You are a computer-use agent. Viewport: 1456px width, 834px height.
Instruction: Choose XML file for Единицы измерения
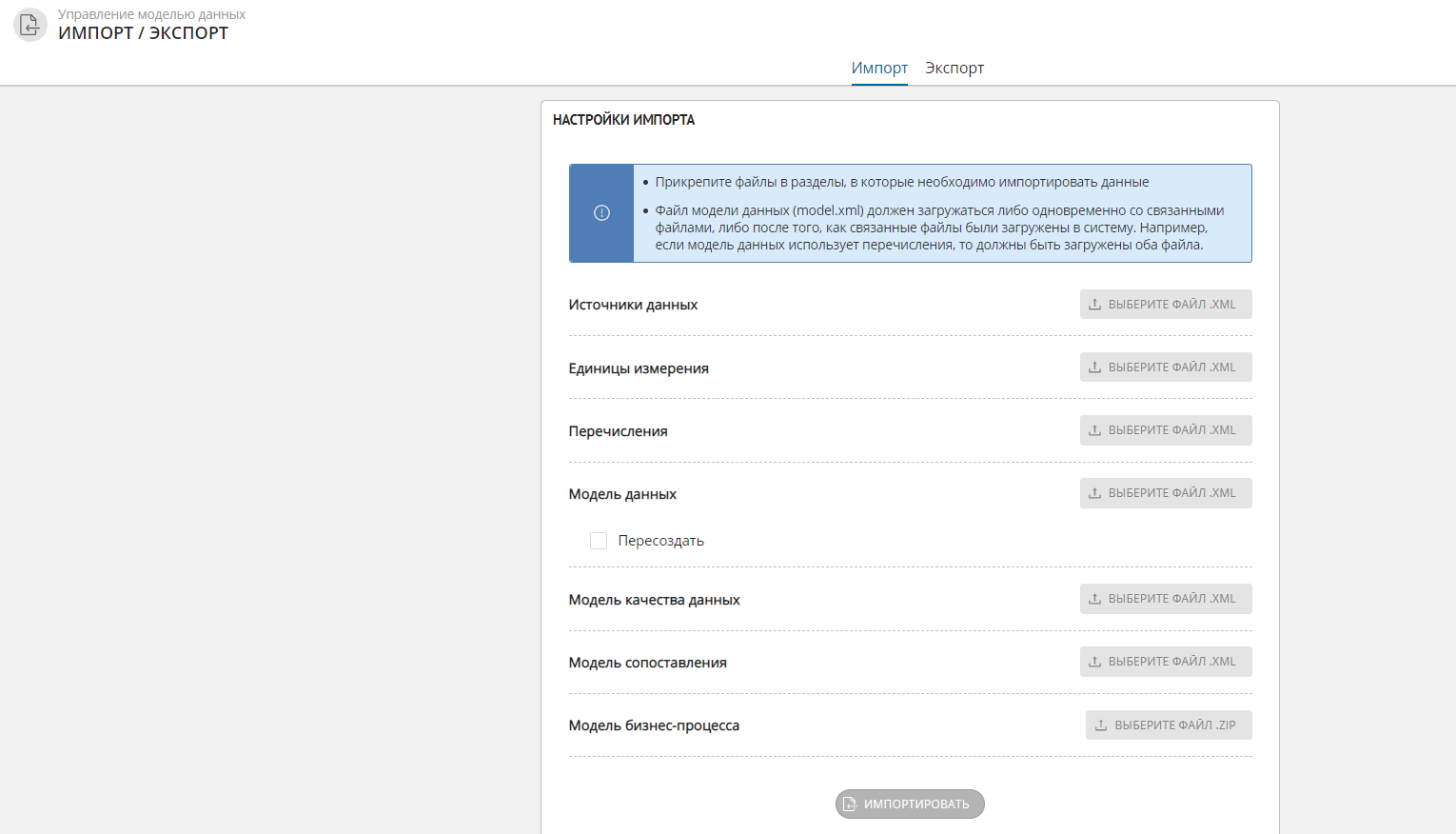tap(1166, 367)
